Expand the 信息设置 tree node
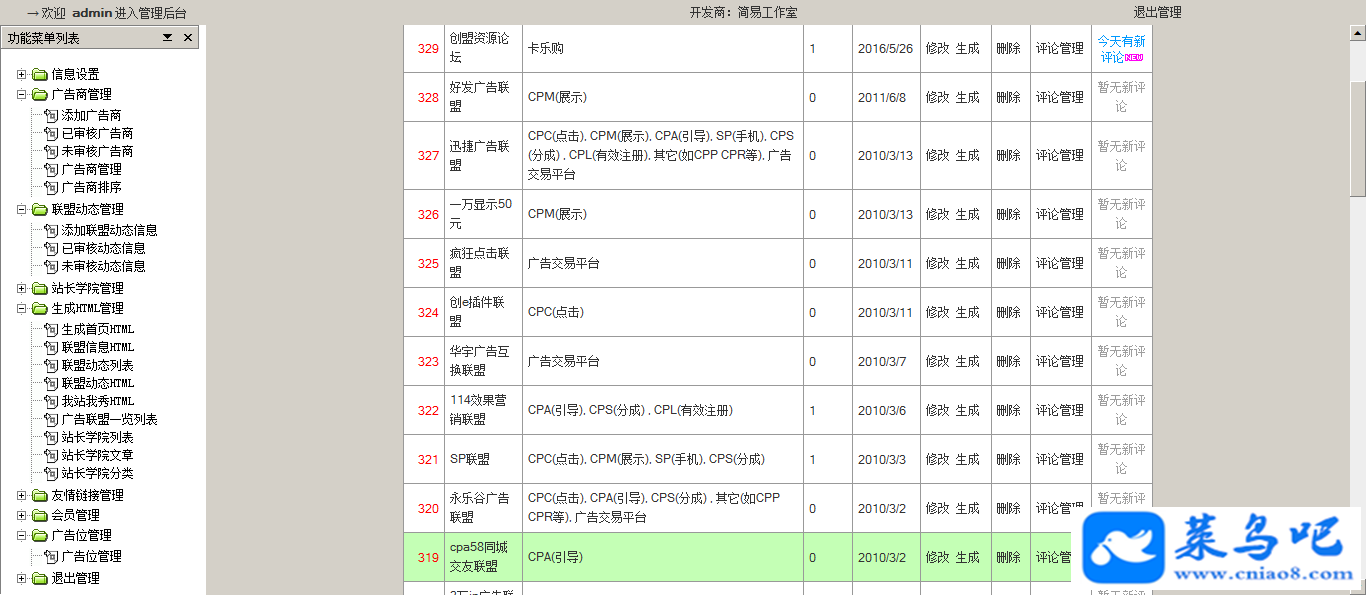This screenshot has height=595, width=1366. click(22, 74)
